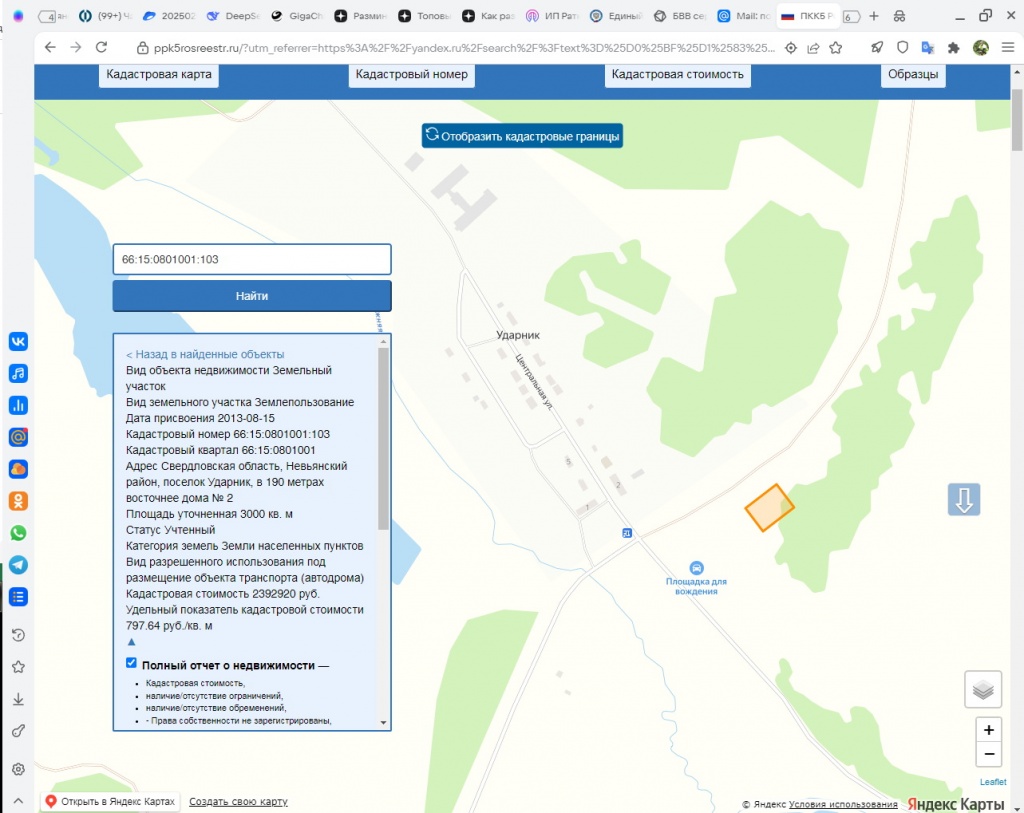Open the VK sidebar icon

pyautogui.click(x=18, y=342)
